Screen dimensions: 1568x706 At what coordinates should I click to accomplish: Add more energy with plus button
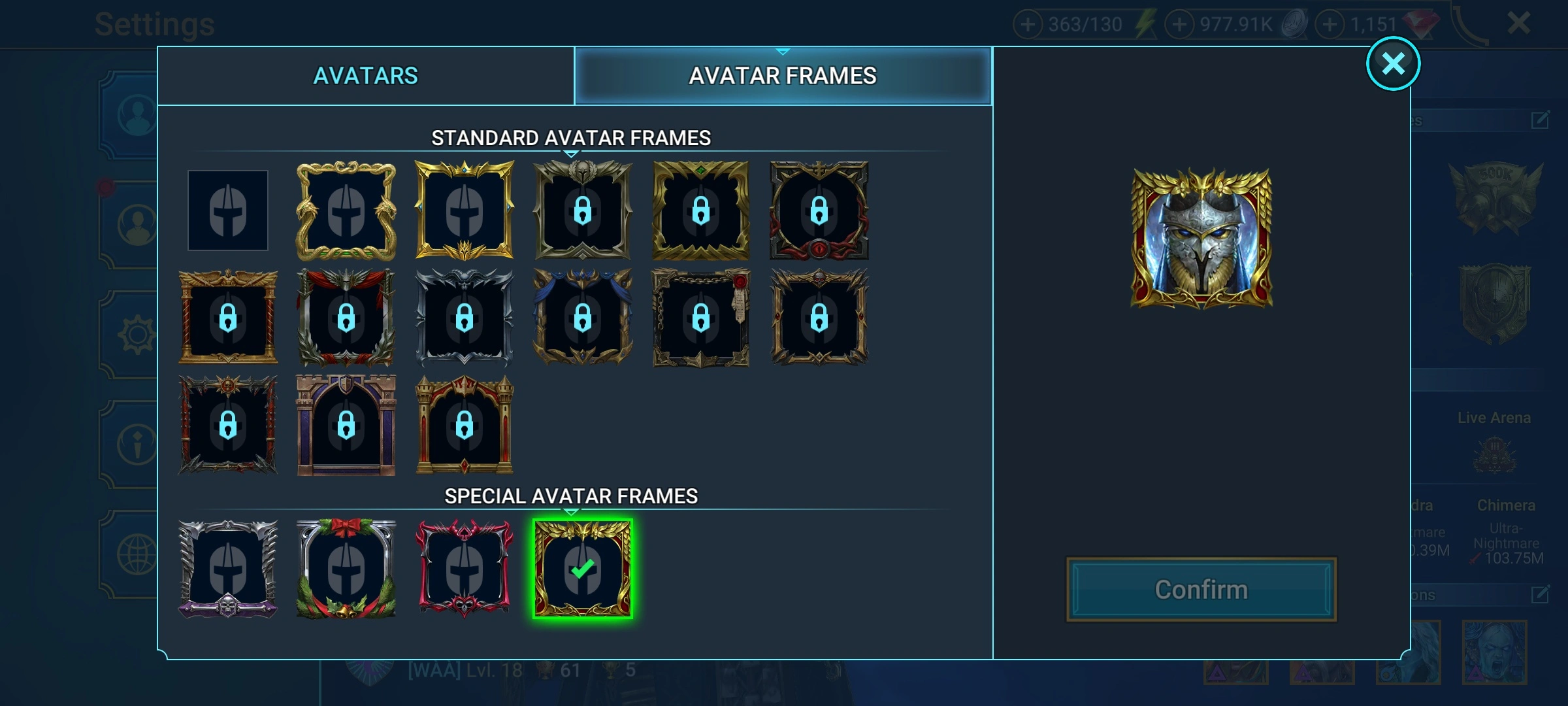click(1028, 25)
